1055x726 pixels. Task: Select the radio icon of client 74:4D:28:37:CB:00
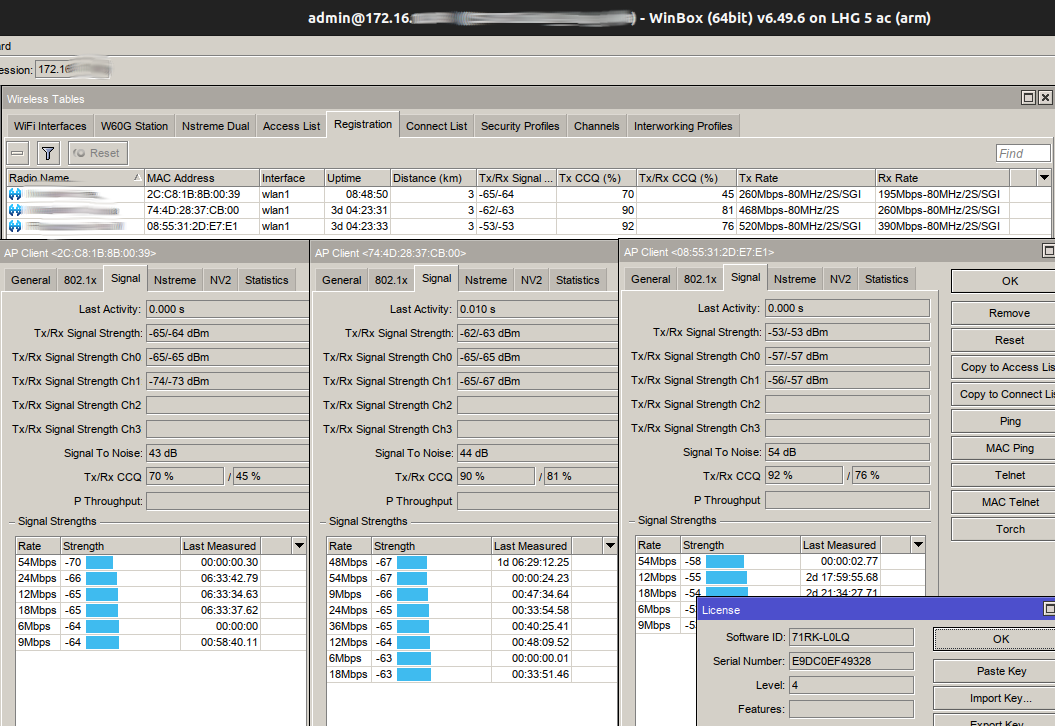15,210
